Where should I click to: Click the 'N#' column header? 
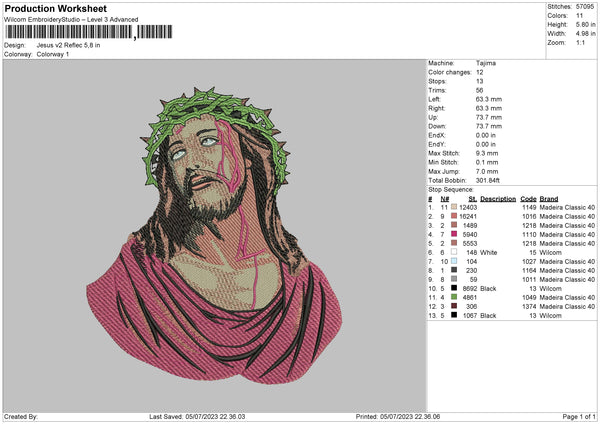pos(445,199)
